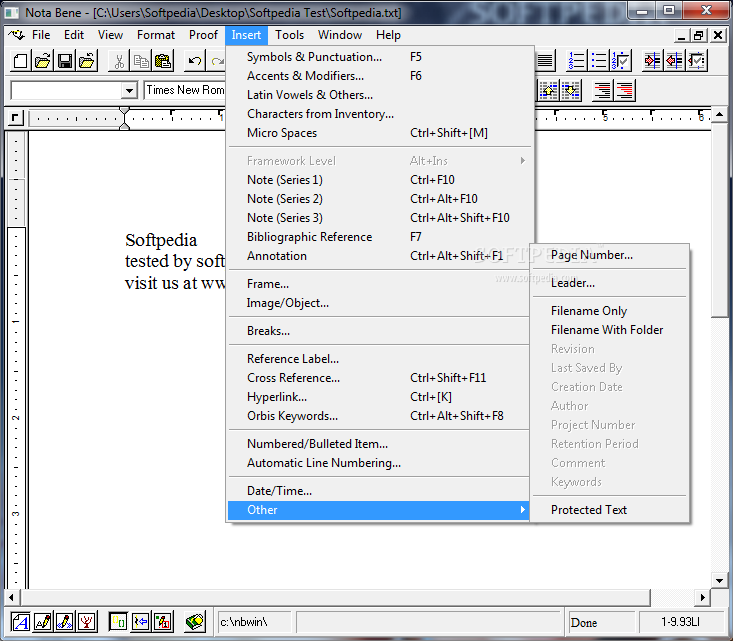The height and width of the screenshot is (641, 733).
Task: Insert Note (Series 3)
Action: pyautogui.click(x=379, y=218)
